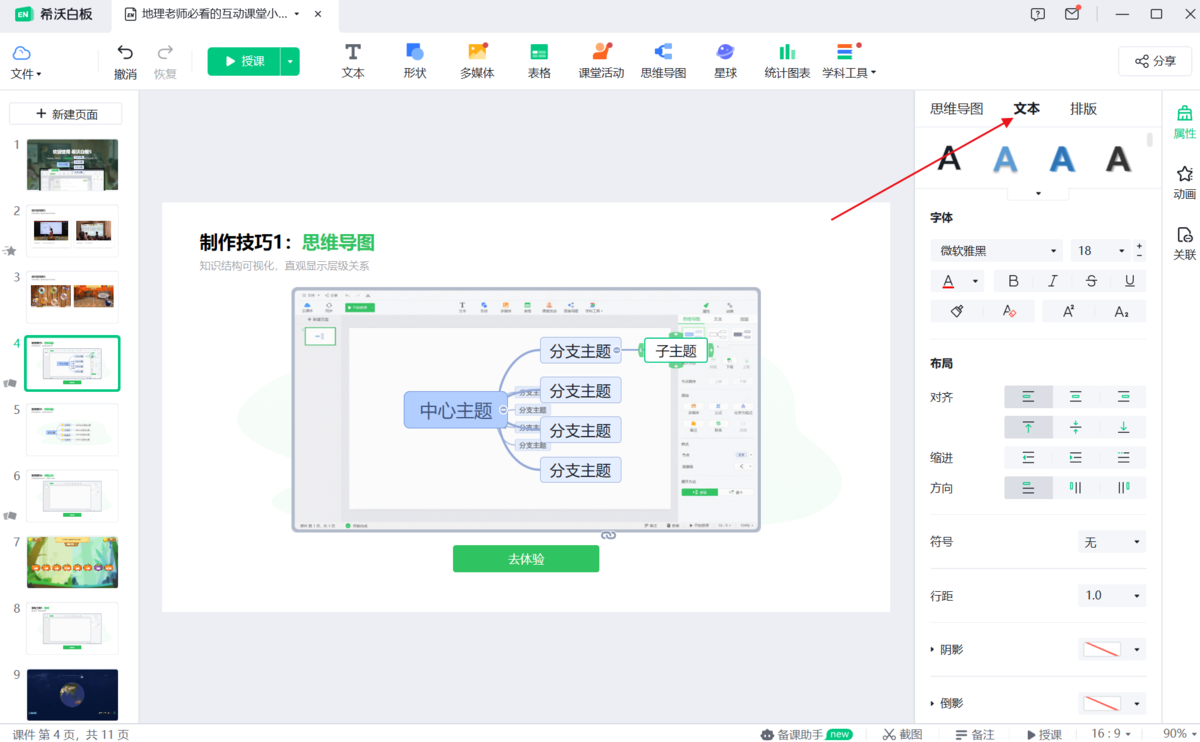The width and height of the screenshot is (1200, 742).
Task: Open the 星球 planet tool
Action: click(725, 61)
